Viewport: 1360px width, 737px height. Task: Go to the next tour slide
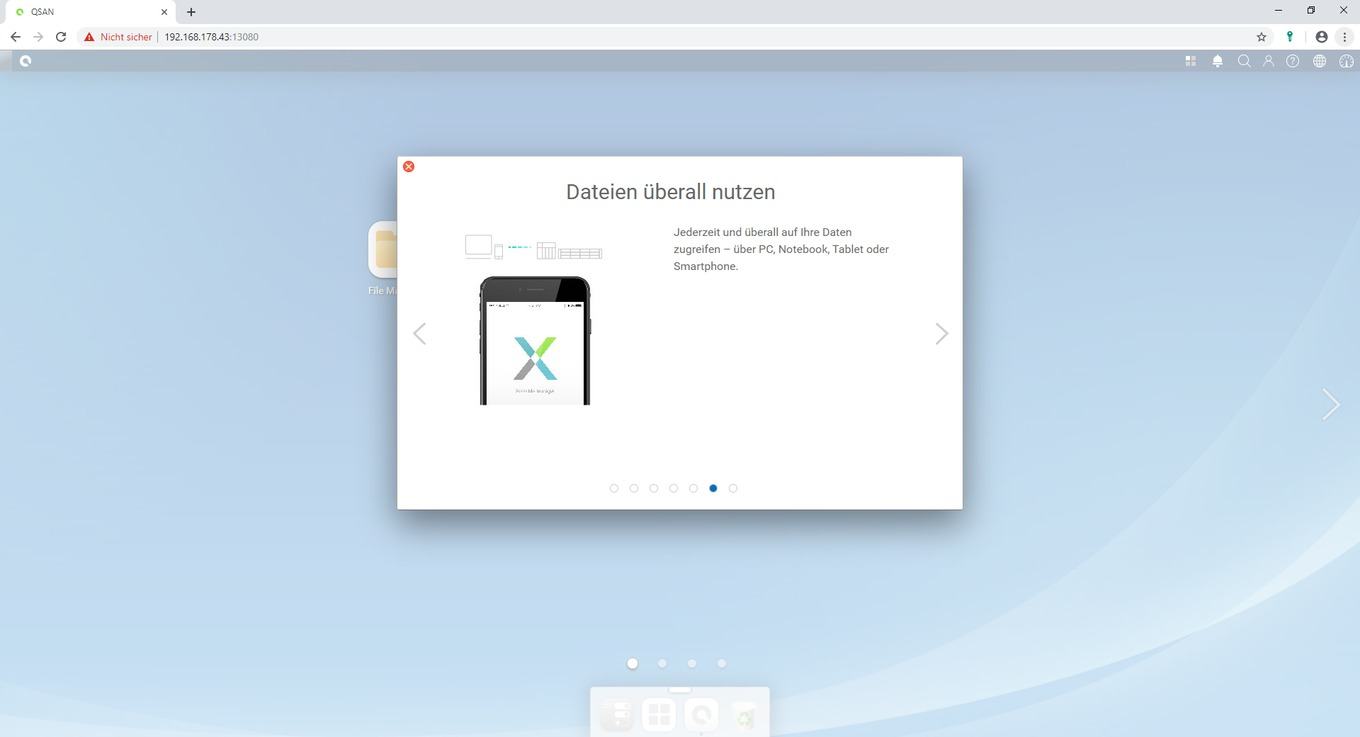point(941,334)
